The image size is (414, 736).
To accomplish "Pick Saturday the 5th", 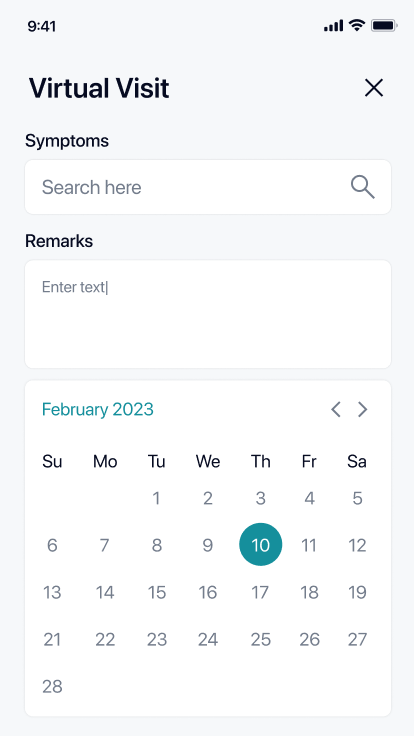I will click(x=357, y=498).
